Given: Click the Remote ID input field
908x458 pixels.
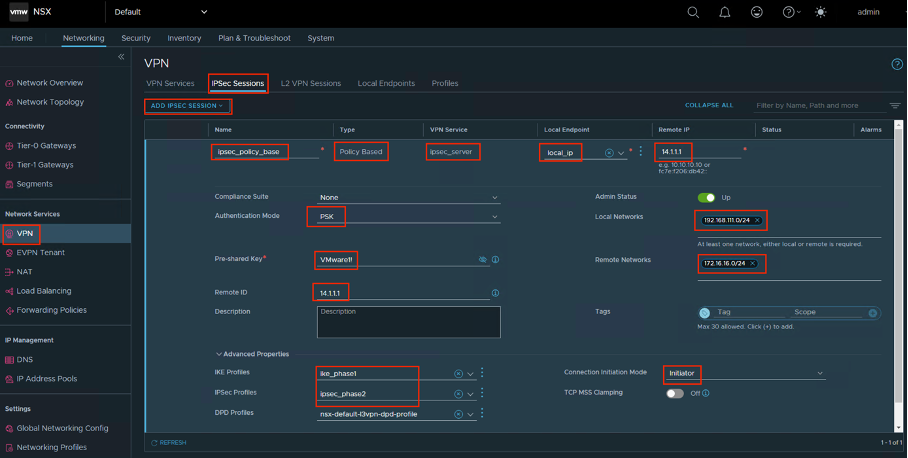Looking at the screenshot, I should tap(400, 293).
